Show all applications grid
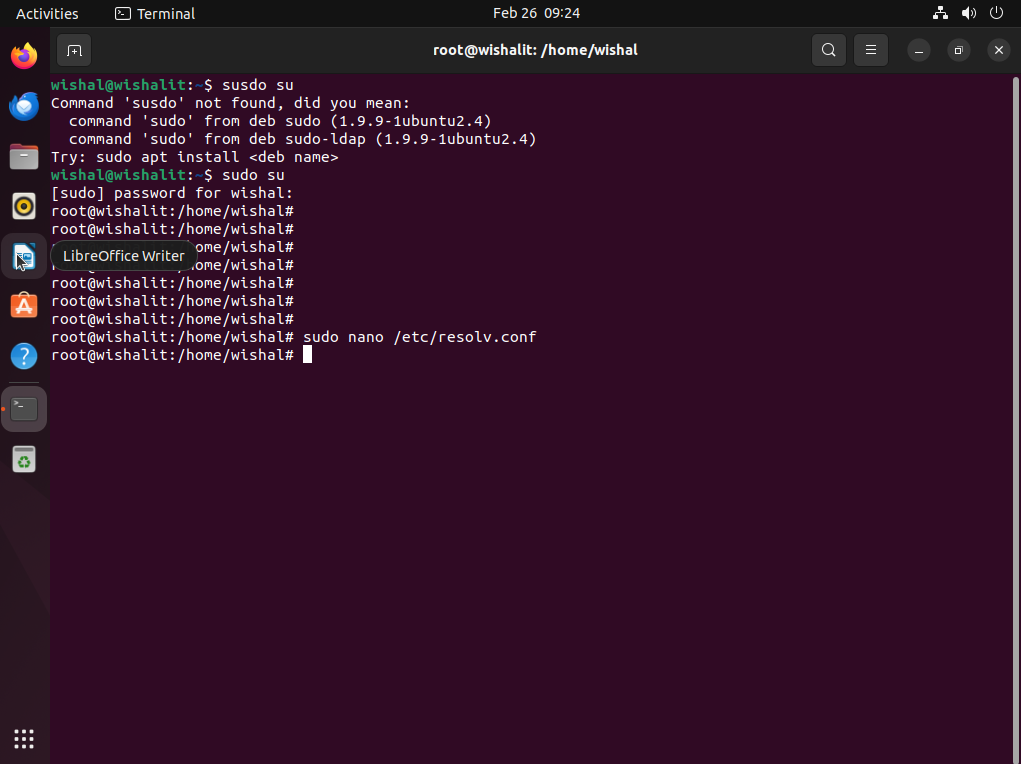The height and width of the screenshot is (764, 1021). click(x=24, y=739)
